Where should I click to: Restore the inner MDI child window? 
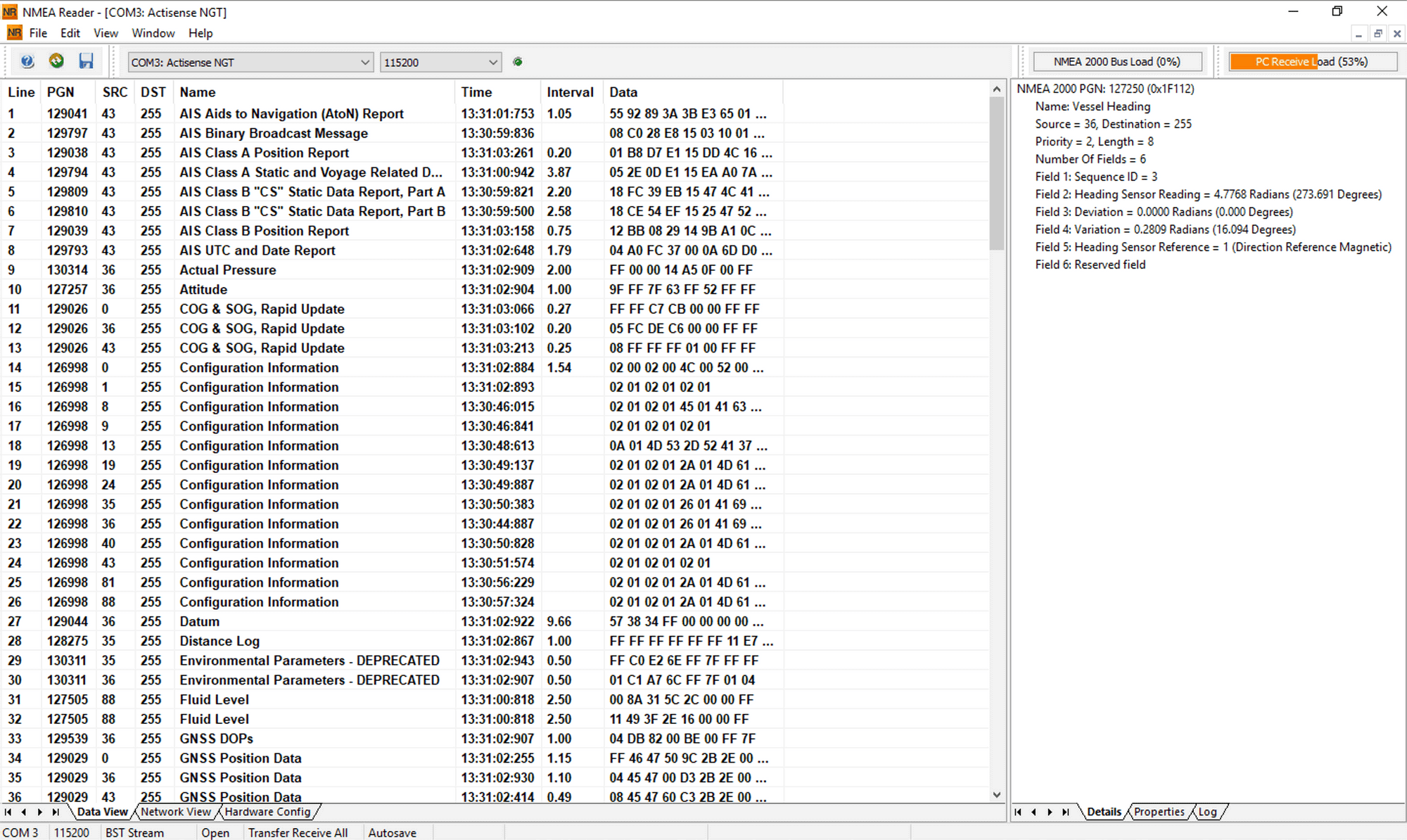coord(1377,34)
